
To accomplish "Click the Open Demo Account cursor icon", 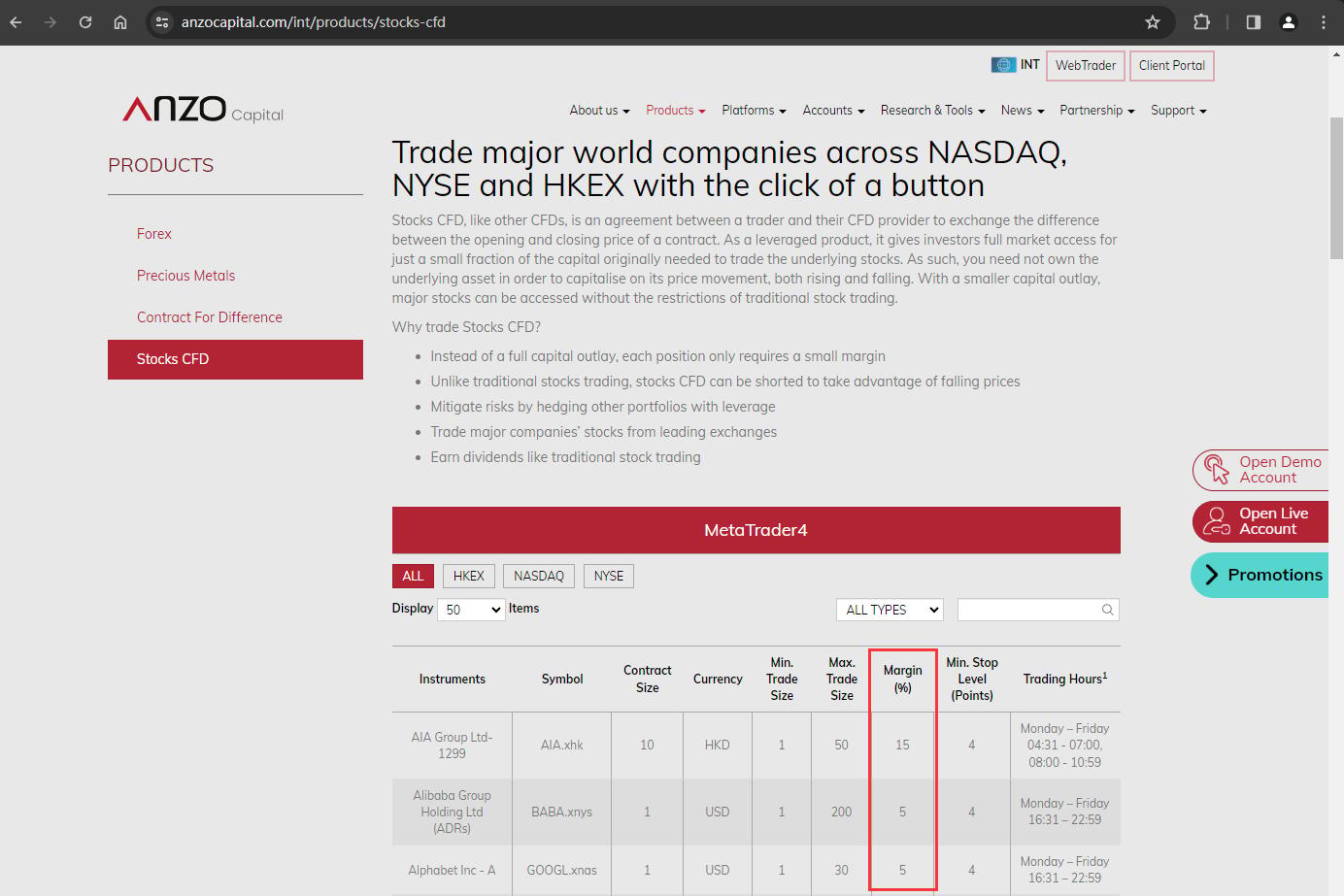I will coord(1216,470).
